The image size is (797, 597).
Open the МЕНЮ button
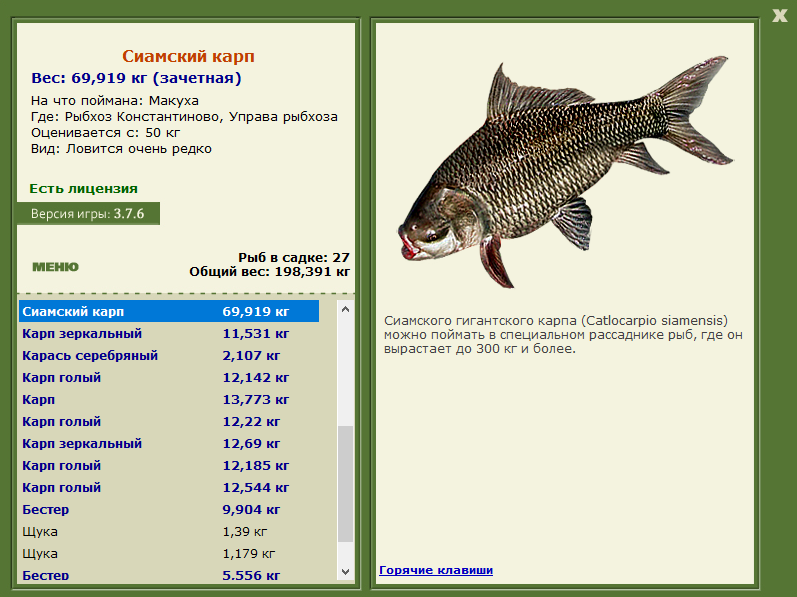[55, 267]
